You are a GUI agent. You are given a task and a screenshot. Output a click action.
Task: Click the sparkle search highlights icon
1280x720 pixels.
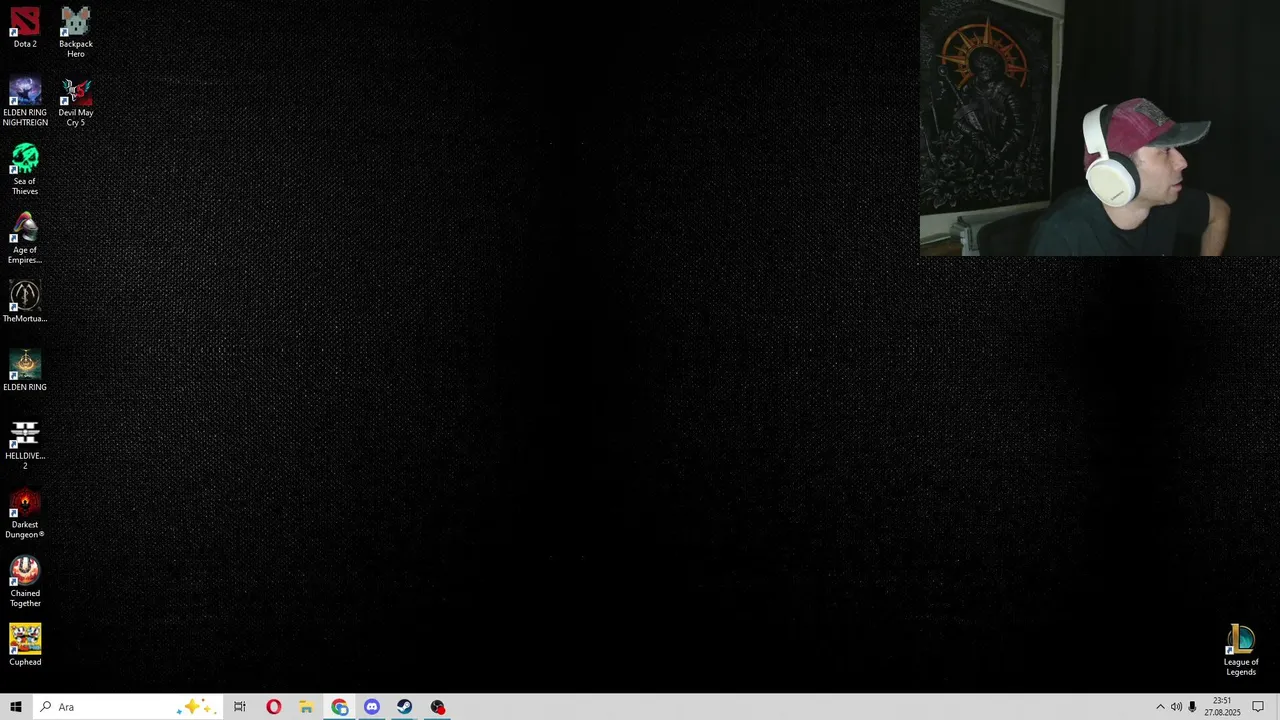(x=195, y=707)
